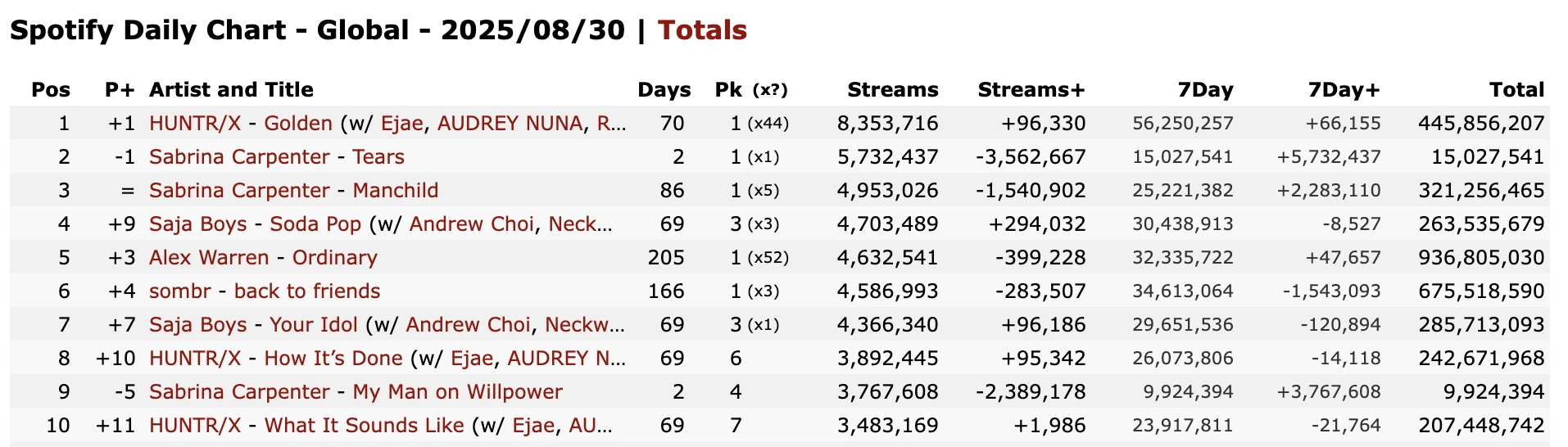Screen dimensions: 1568x447
Task: Click Sabrina Carpenter link beside Manchild
Action: (239, 191)
